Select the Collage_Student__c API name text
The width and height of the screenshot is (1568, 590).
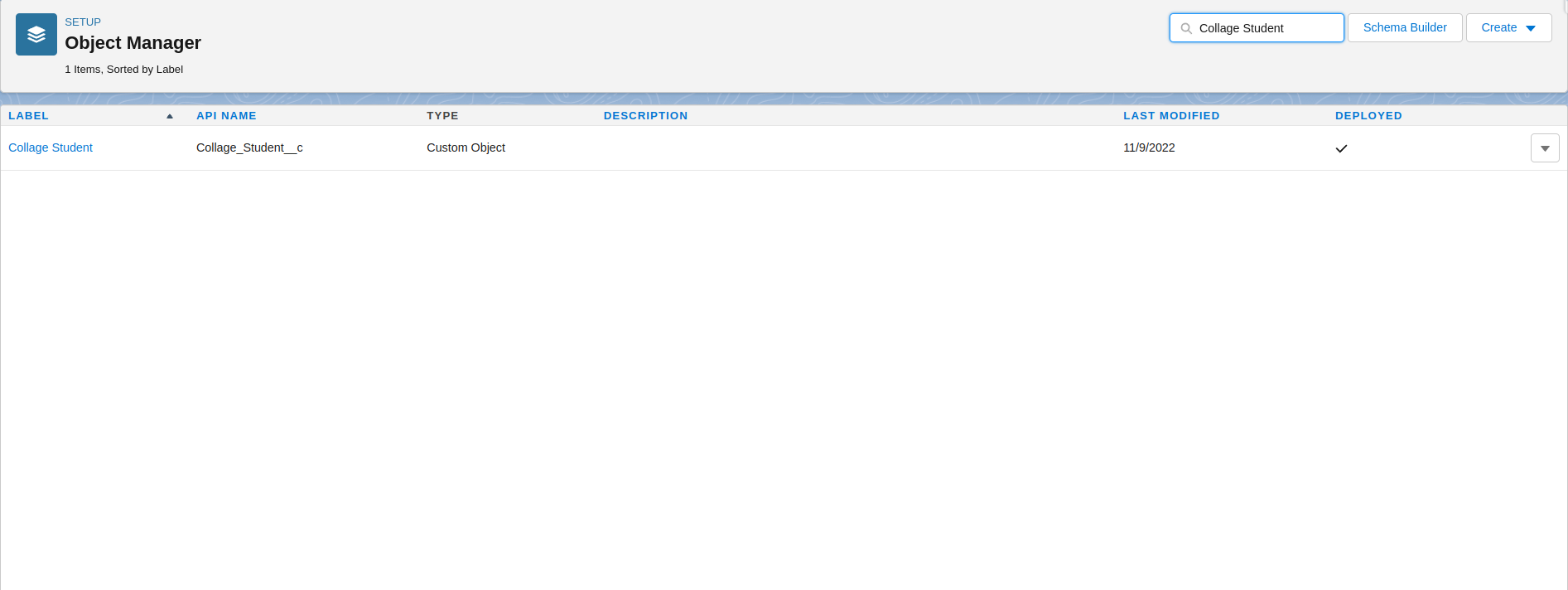tap(249, 147)
